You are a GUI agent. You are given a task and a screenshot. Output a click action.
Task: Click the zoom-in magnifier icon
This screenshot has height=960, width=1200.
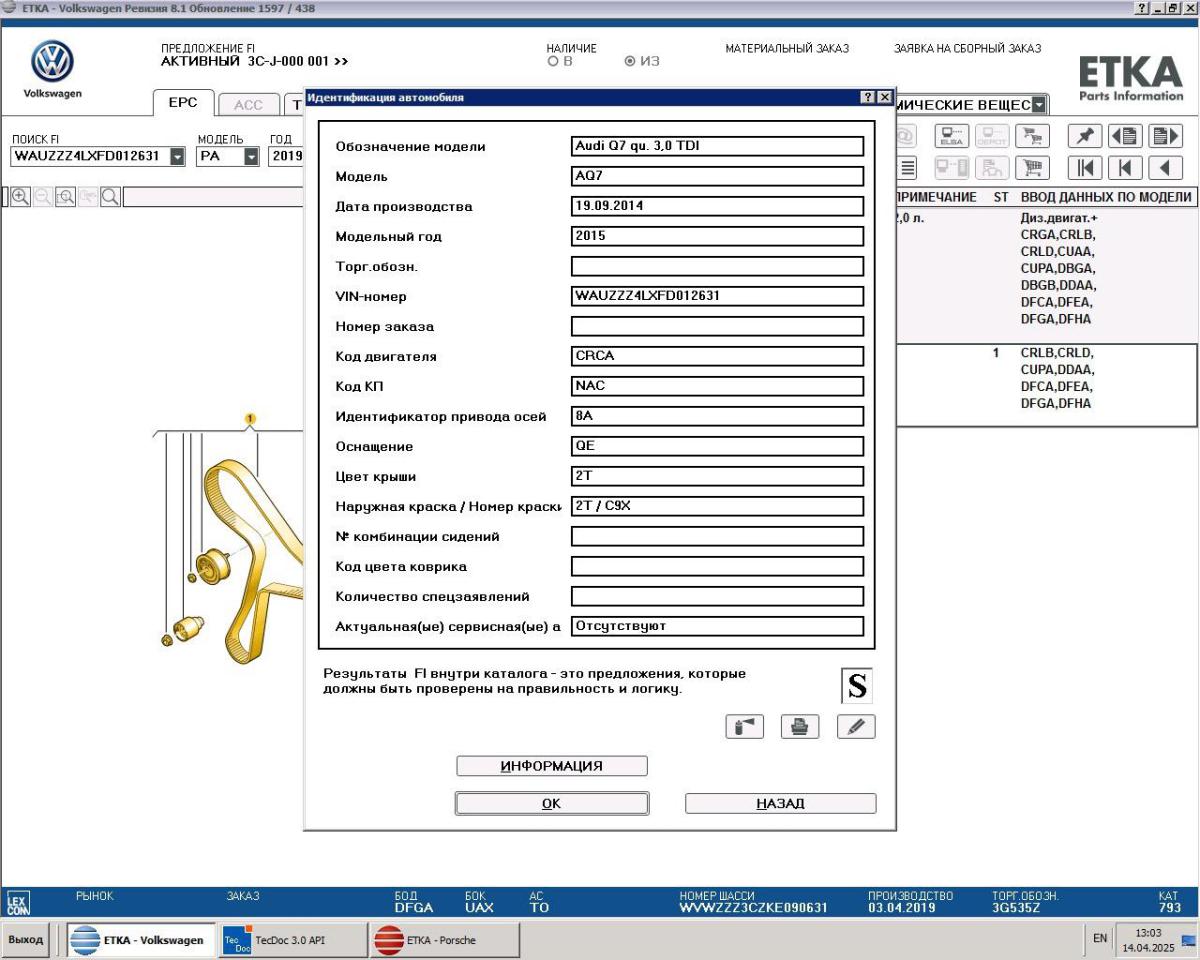coord(20,197)
